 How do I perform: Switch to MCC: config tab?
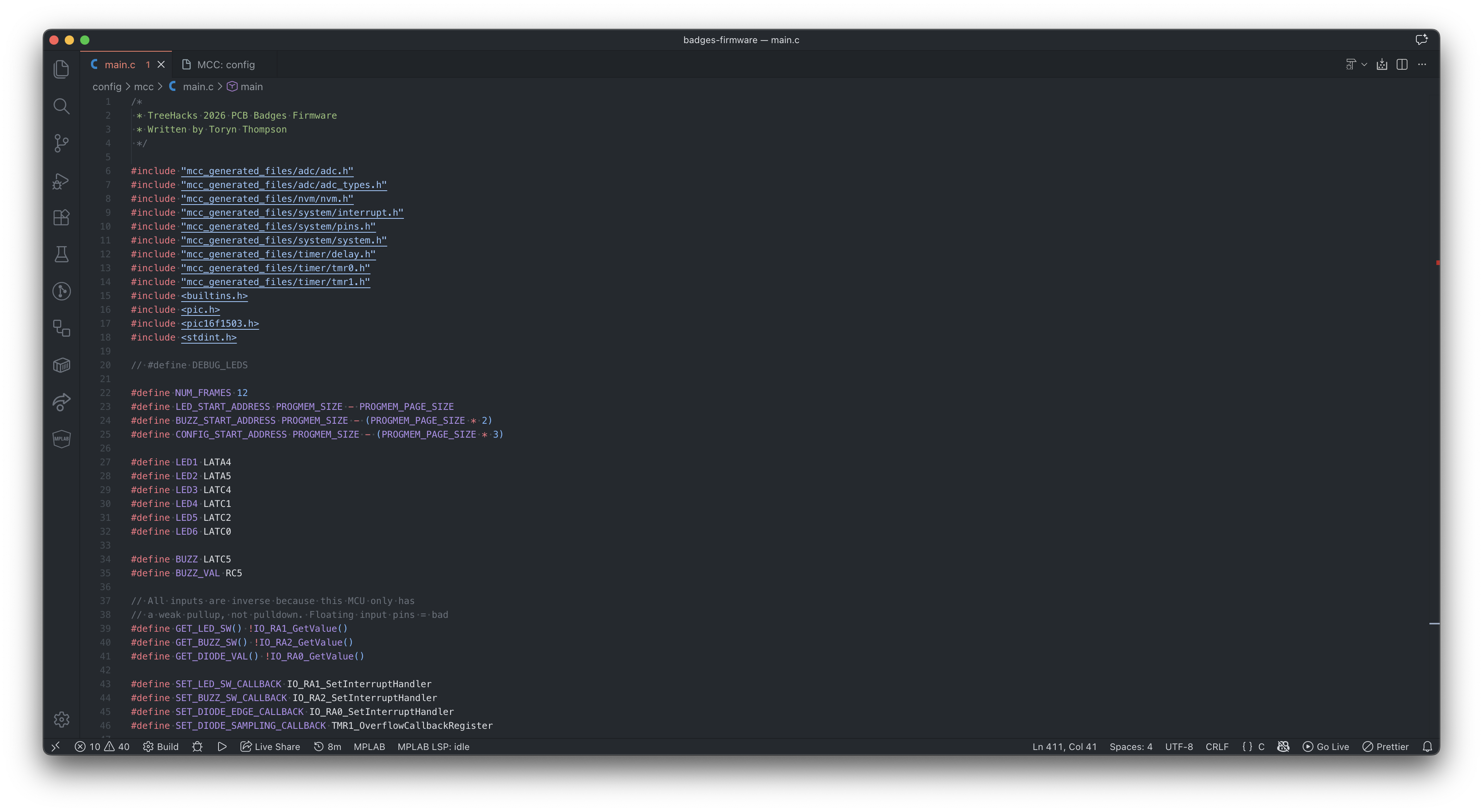pyautogui.click(x=226, y=64)
